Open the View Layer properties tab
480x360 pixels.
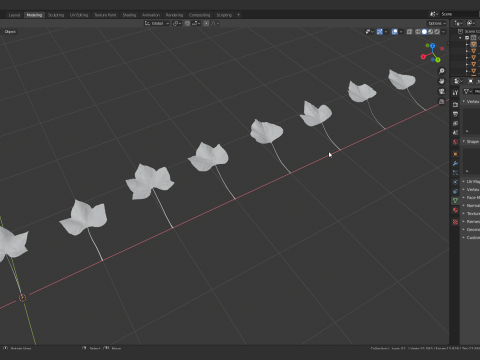(x=455, y=123)
